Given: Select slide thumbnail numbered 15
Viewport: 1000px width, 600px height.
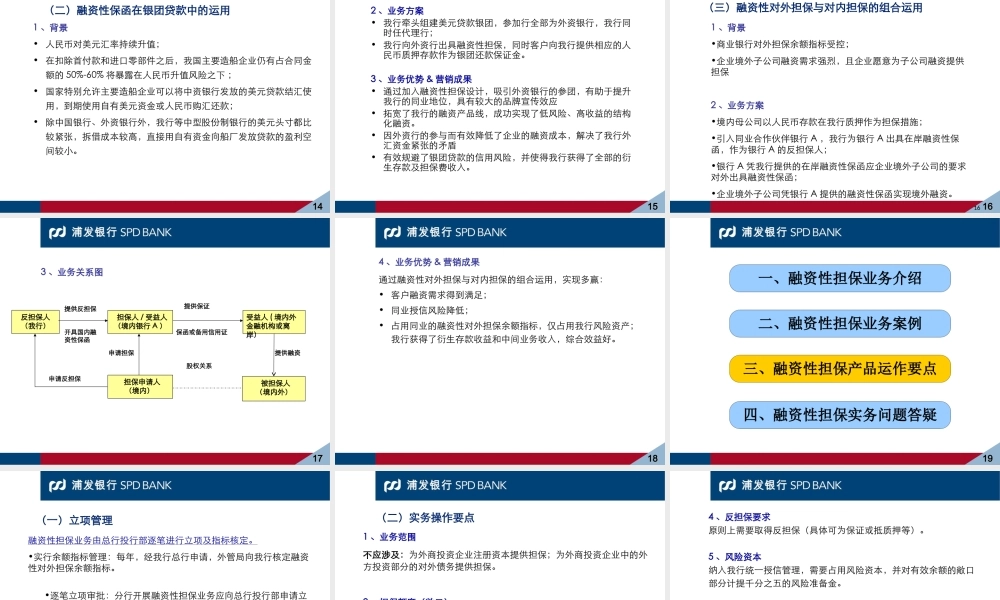Looking at the screenshot, I should pyautogui.click(x=500, y=106).
